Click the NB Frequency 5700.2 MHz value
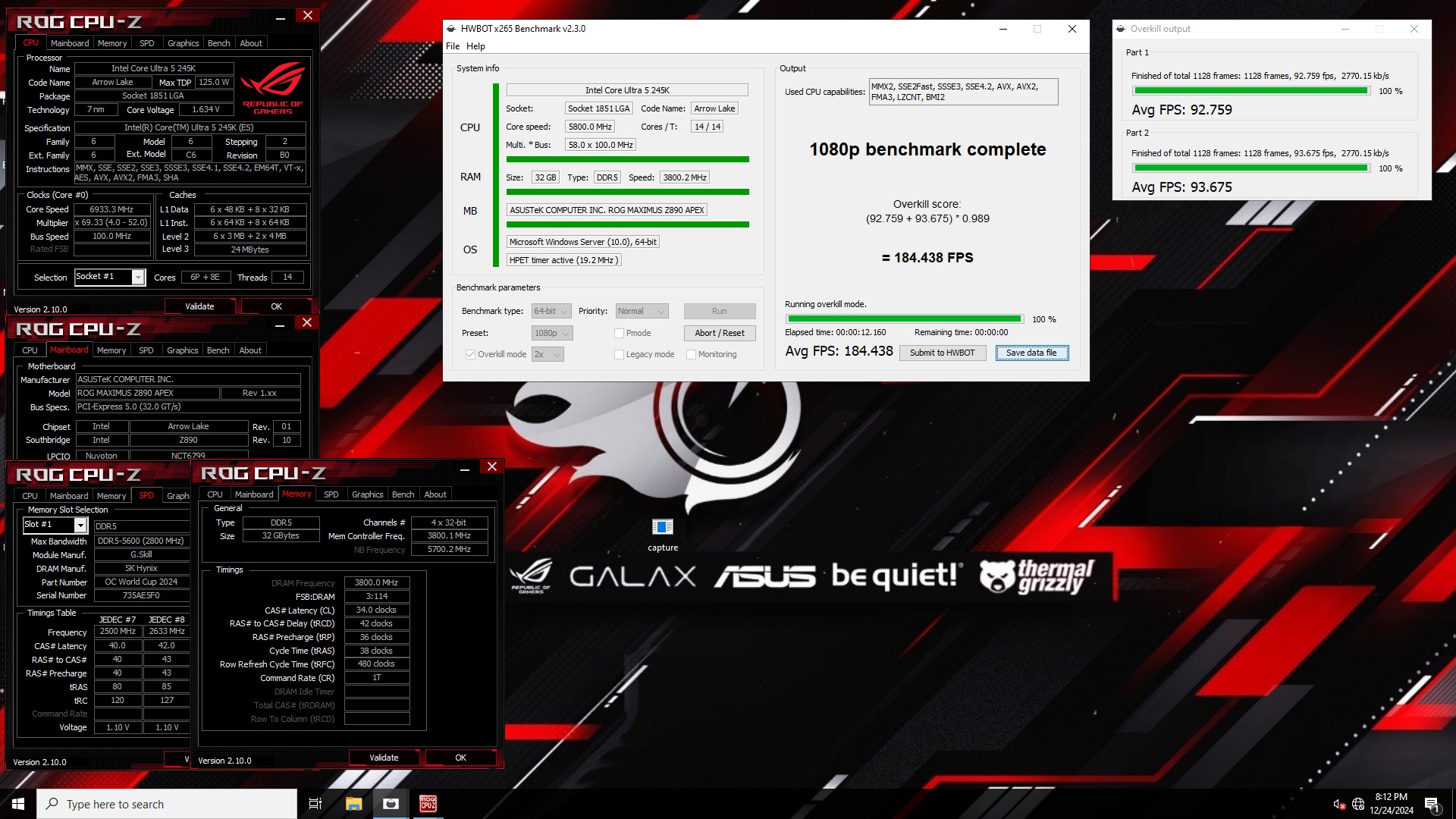 (449, 549)
